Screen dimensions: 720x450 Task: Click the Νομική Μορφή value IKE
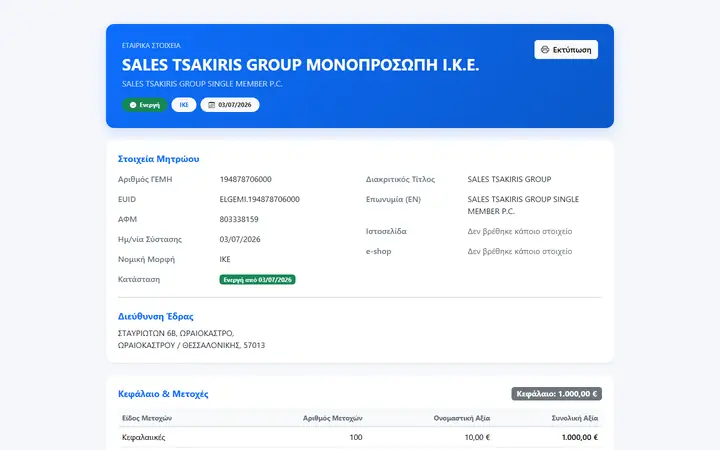click(225, 259)
